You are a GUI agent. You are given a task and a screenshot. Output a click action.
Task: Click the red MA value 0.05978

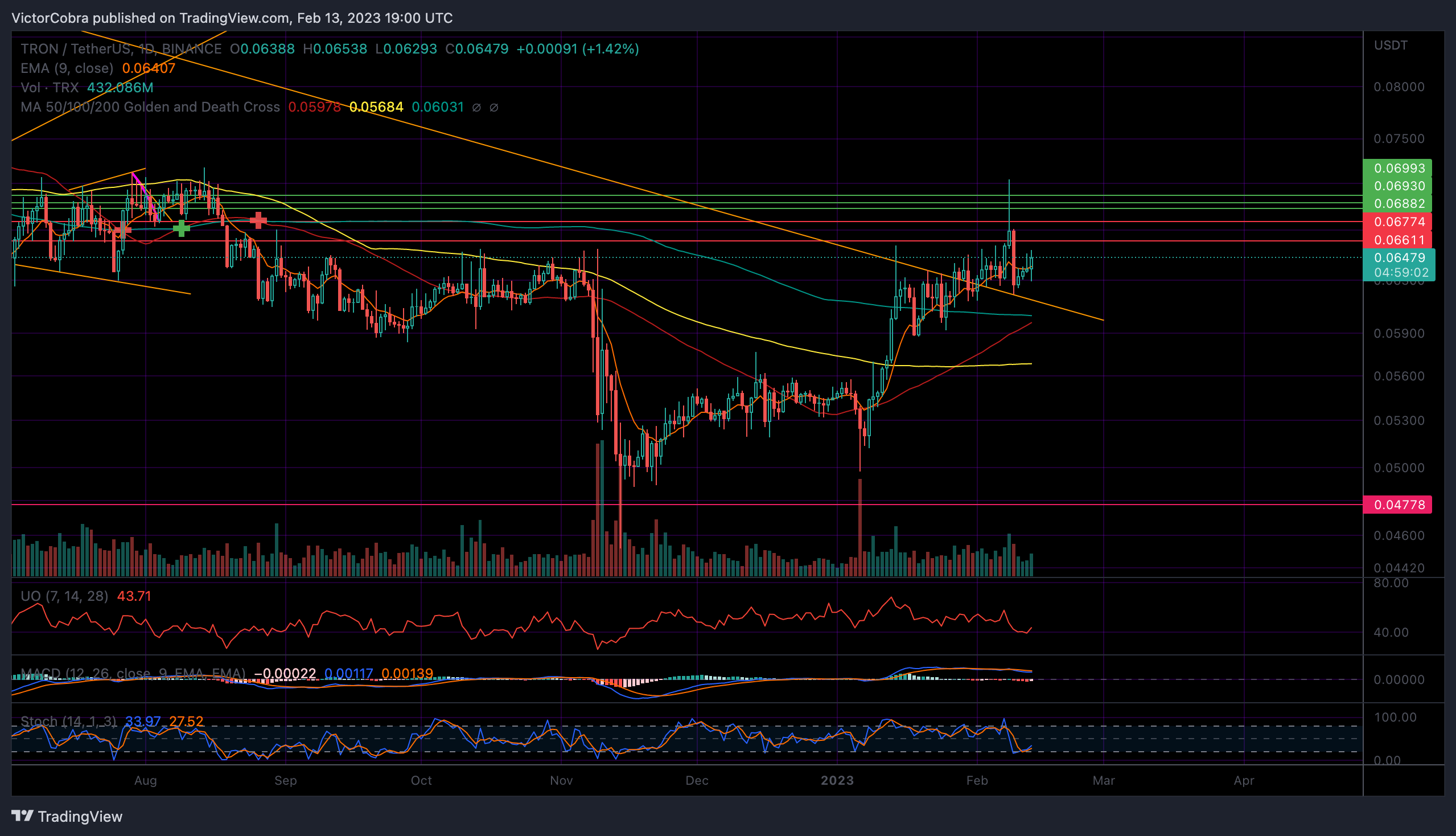(x=315, y=108)
